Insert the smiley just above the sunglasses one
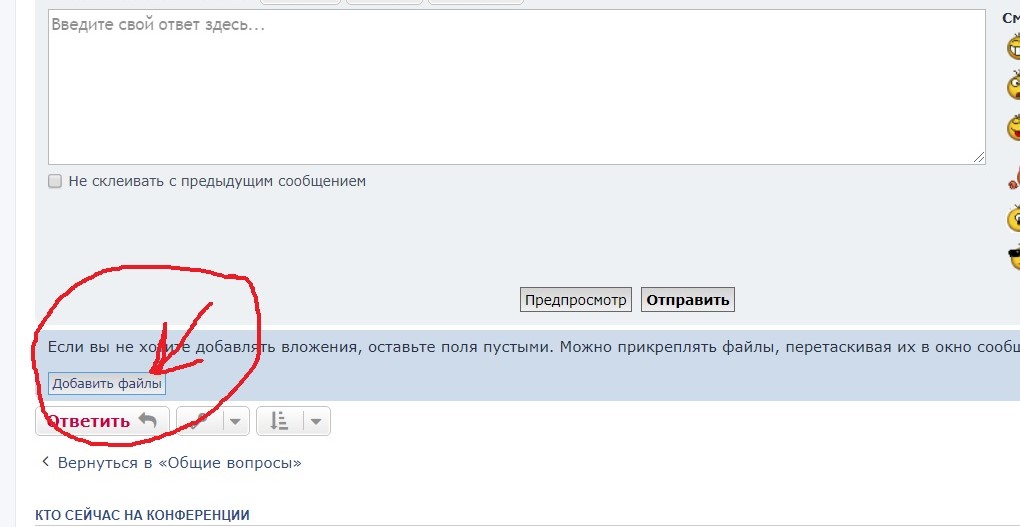This screenshot has width=1020, height=527. pyautogui.click(x=1012, y=217)
